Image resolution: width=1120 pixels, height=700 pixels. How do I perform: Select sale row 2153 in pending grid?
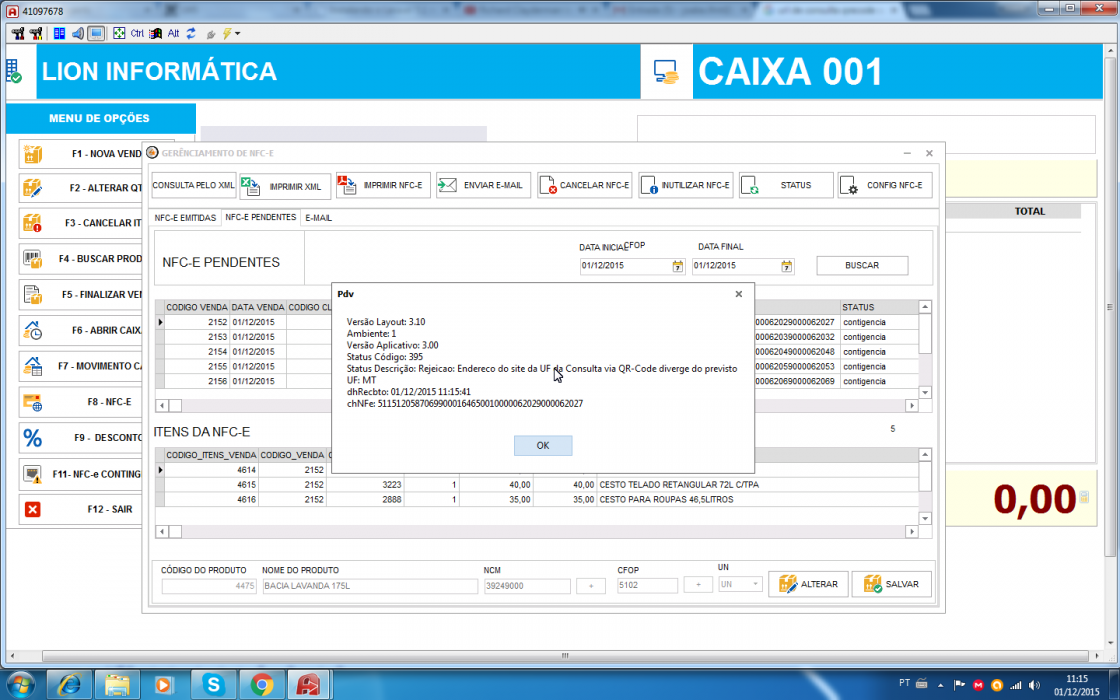pos(537,336)
